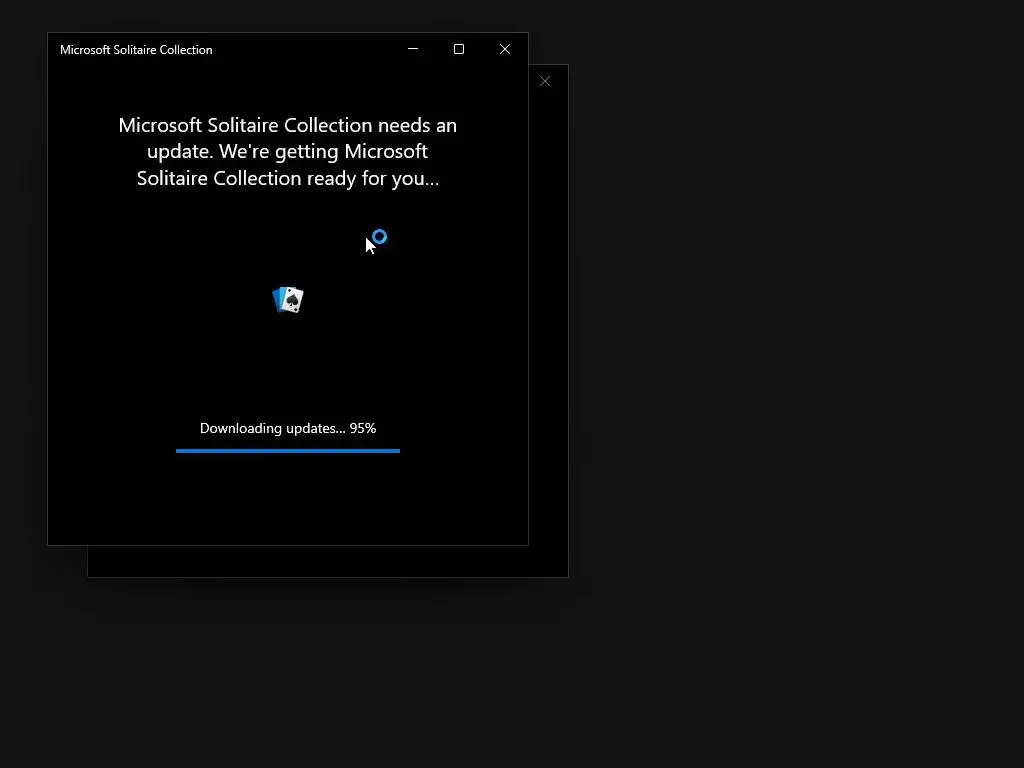1024x768 pixels.
Task: Close the Microsoft Solitaire Collection window
Action: (x=505, y=49)
